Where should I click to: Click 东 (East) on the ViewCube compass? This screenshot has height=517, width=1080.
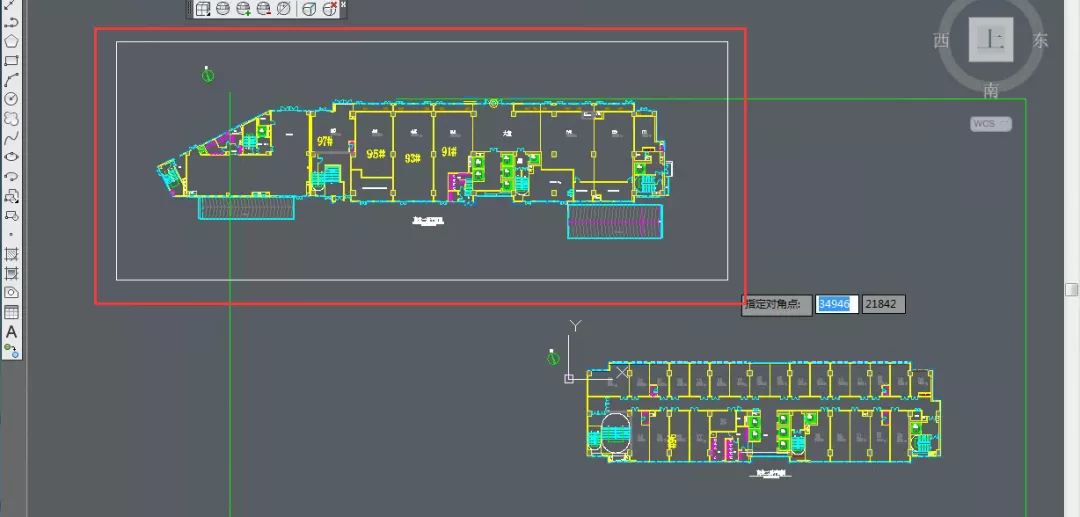point(1040,41)
